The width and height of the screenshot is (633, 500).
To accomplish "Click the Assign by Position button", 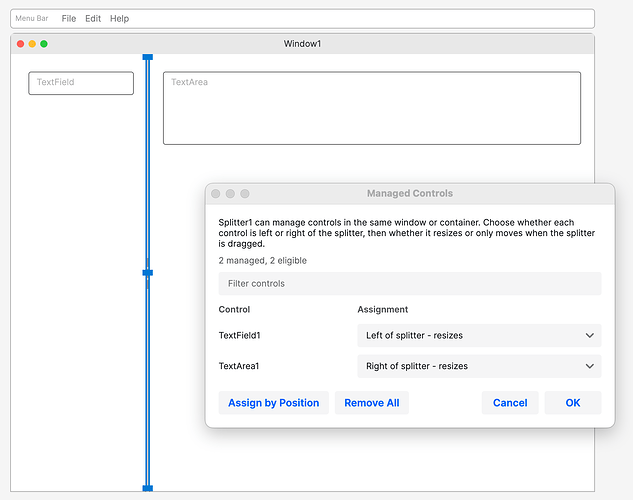I will pos(274,403).
